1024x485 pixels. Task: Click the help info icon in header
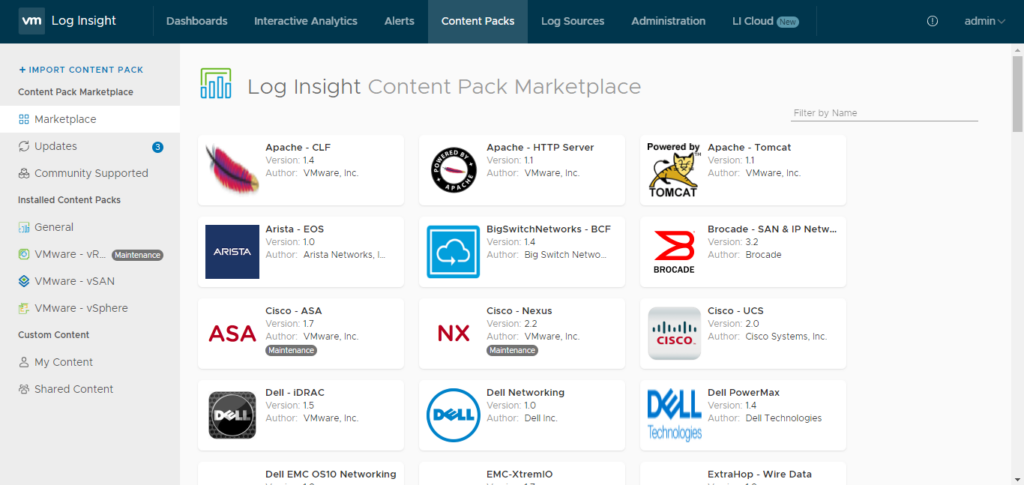(x=932, y=21)
